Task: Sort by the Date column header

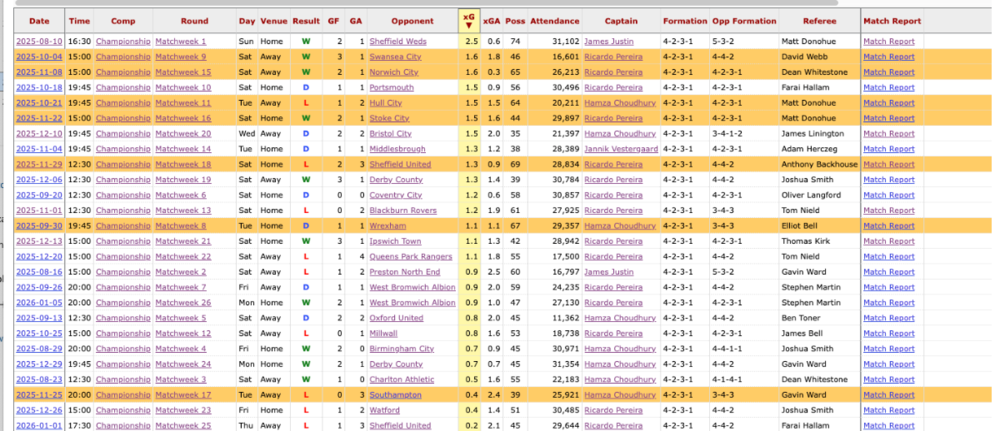Action: [x=39, y=21]
